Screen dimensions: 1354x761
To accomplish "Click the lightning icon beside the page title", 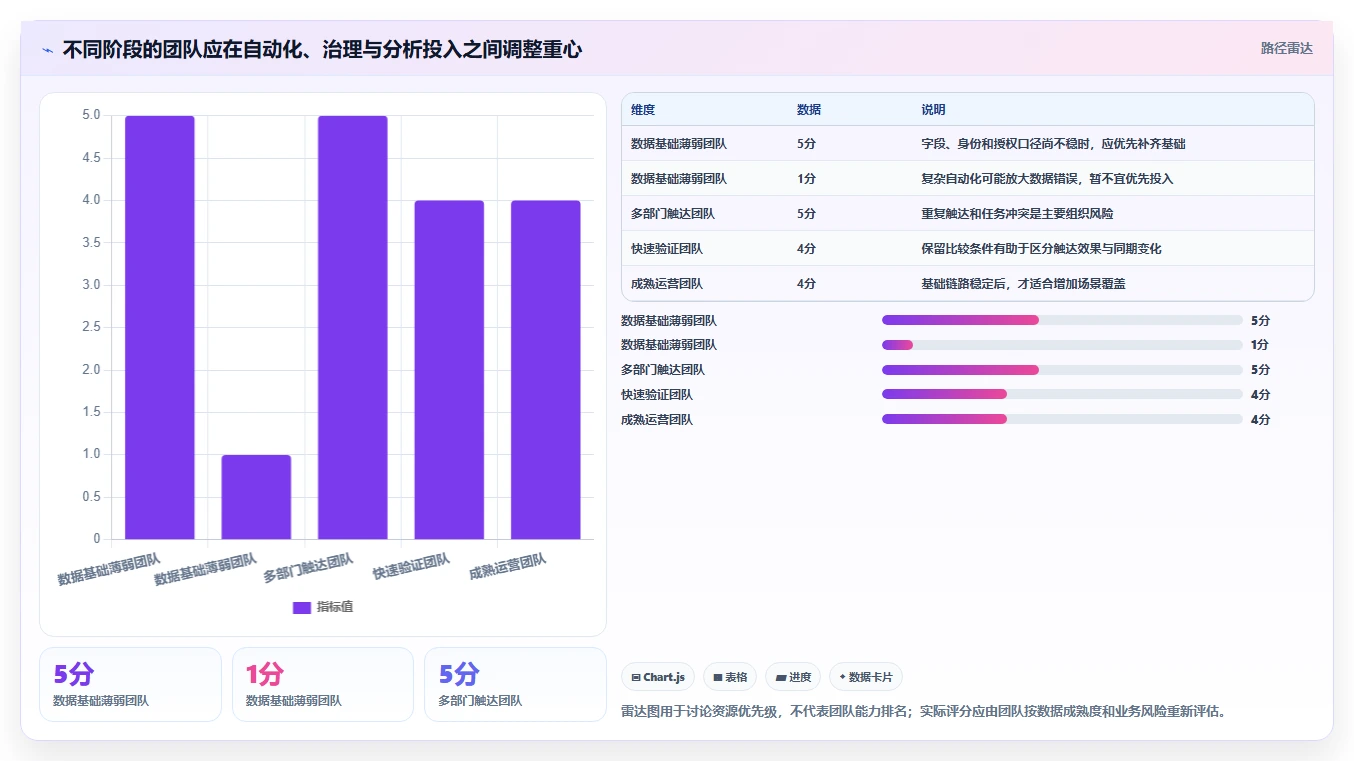I will pos(47,50).
